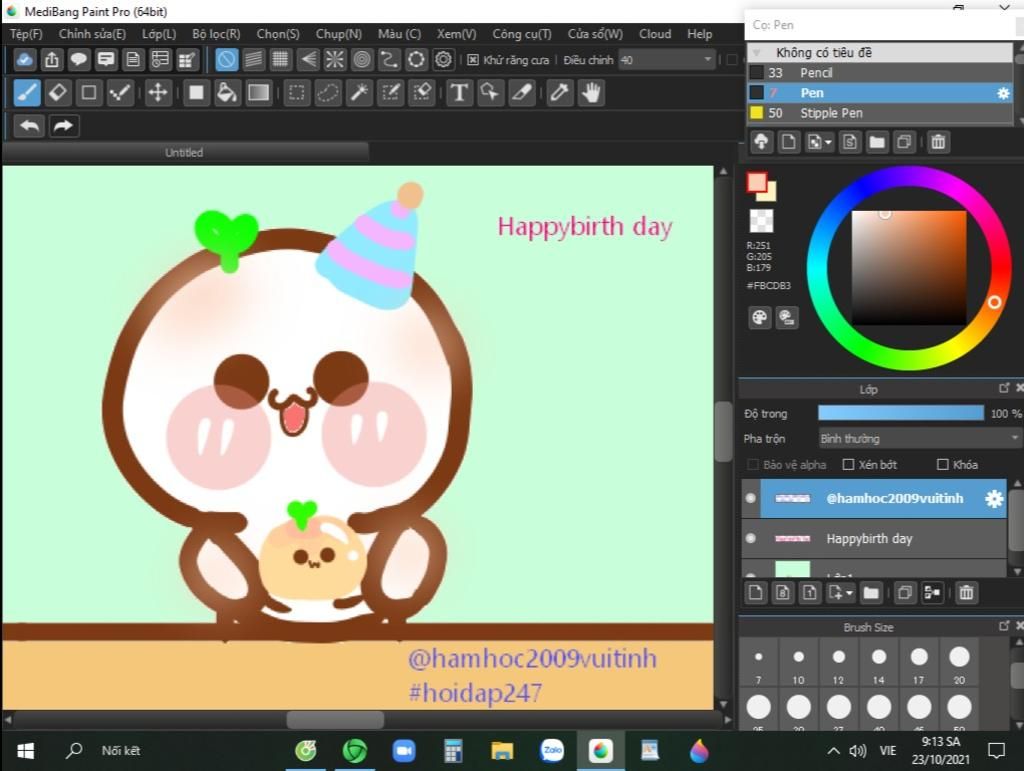Screen dimensions: 1024x771
Task: Select the Text tool
Action: pos(459,93)
